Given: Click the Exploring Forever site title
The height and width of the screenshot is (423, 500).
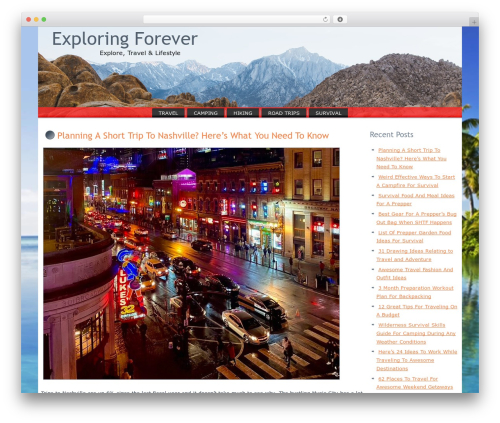Looking at the screenshot, I should click(125, 39).
